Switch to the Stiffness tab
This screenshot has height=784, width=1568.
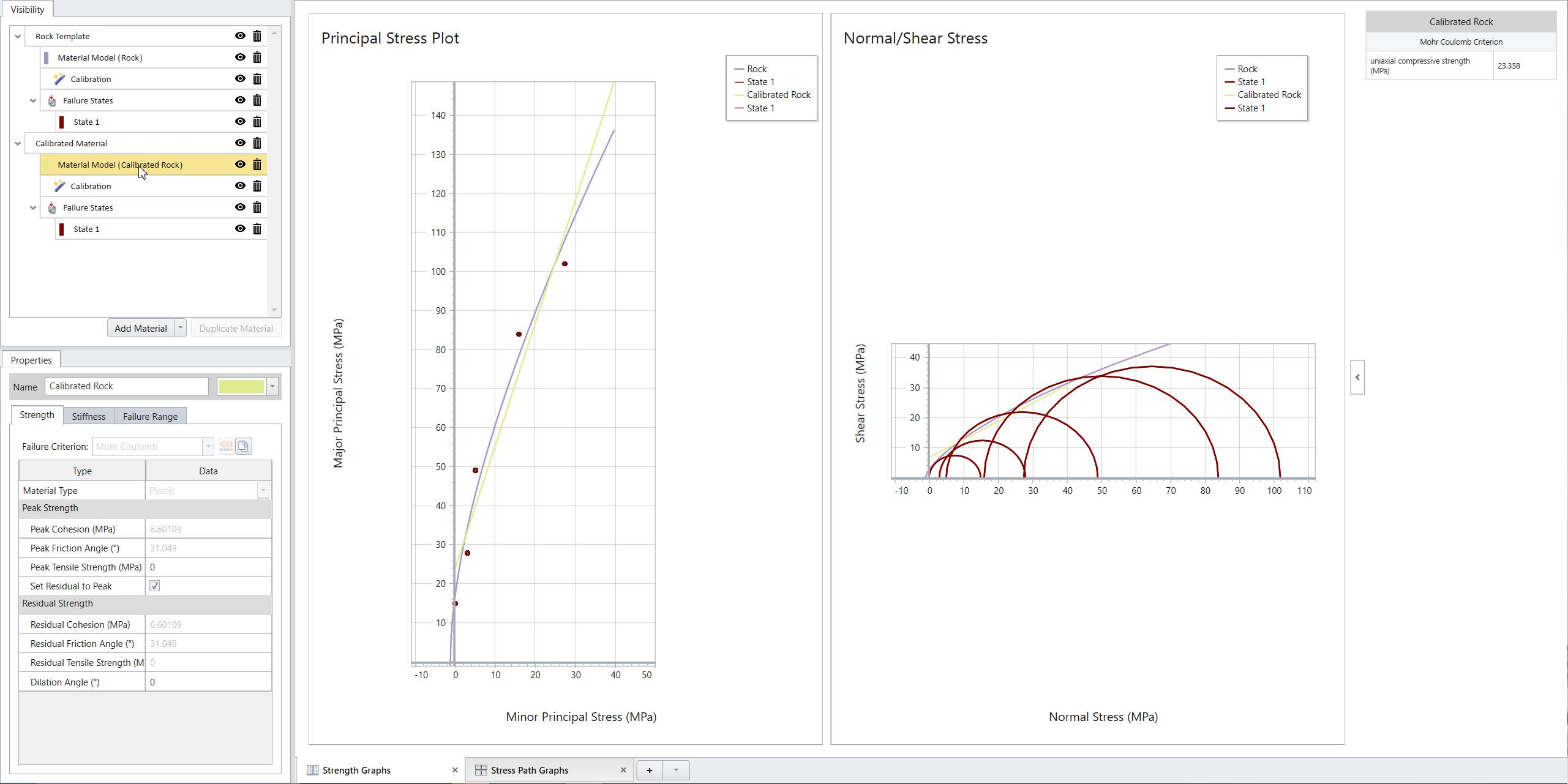(88, 416)
